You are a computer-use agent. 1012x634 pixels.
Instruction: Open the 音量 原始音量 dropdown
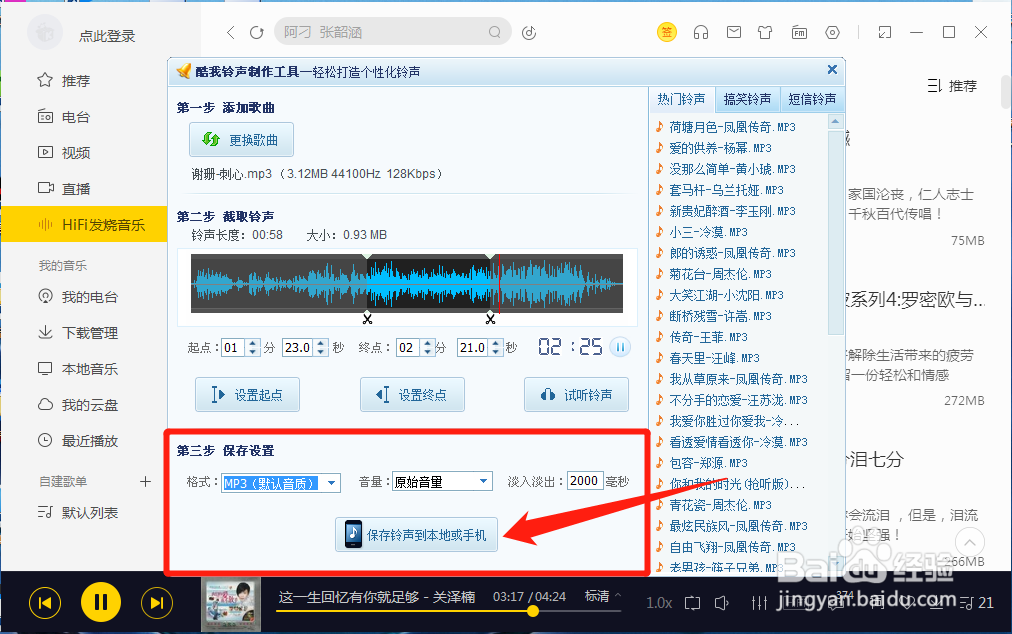pos(442,482)
